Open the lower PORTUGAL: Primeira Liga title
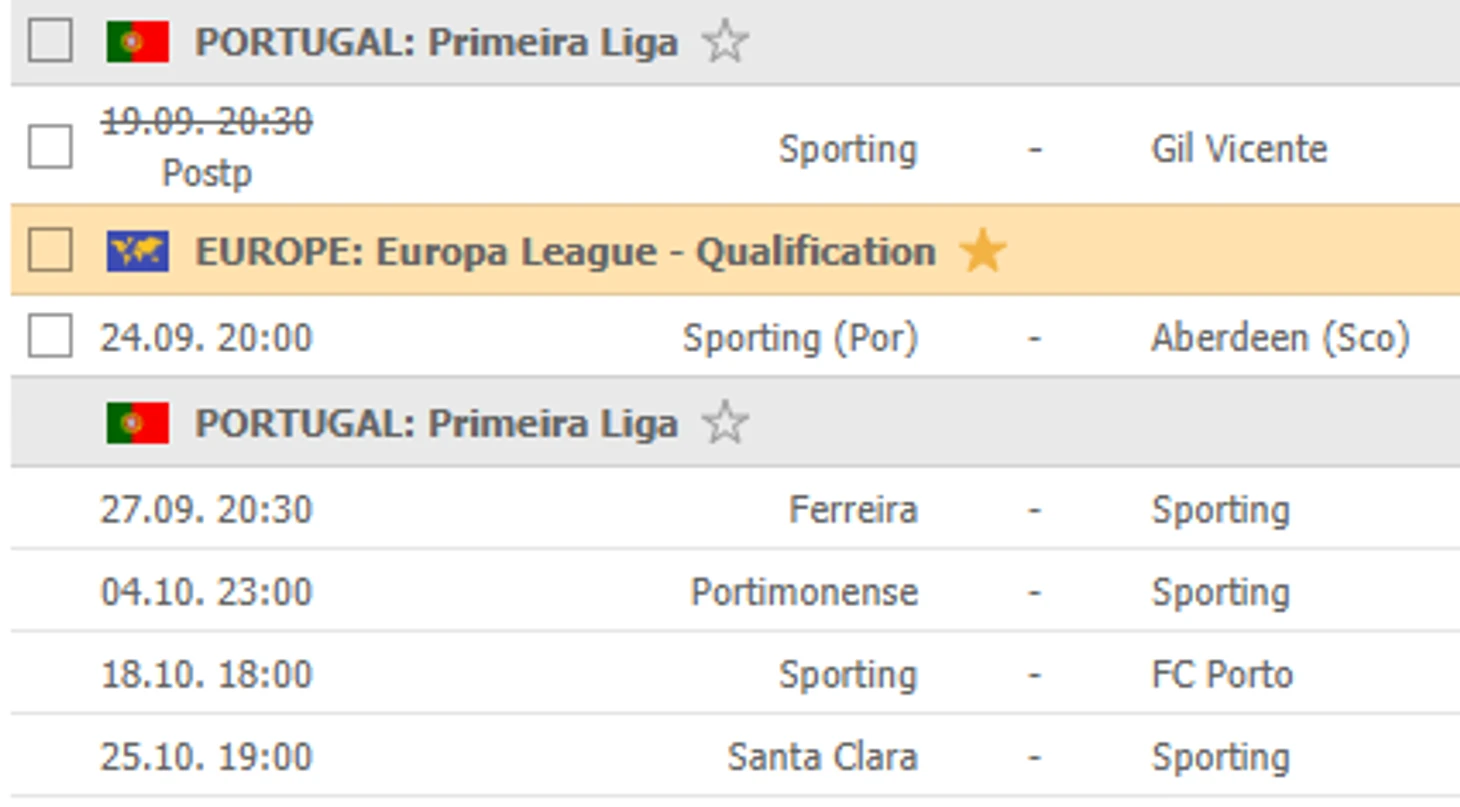The image size is (1460, 807). (x=436, y=424)
